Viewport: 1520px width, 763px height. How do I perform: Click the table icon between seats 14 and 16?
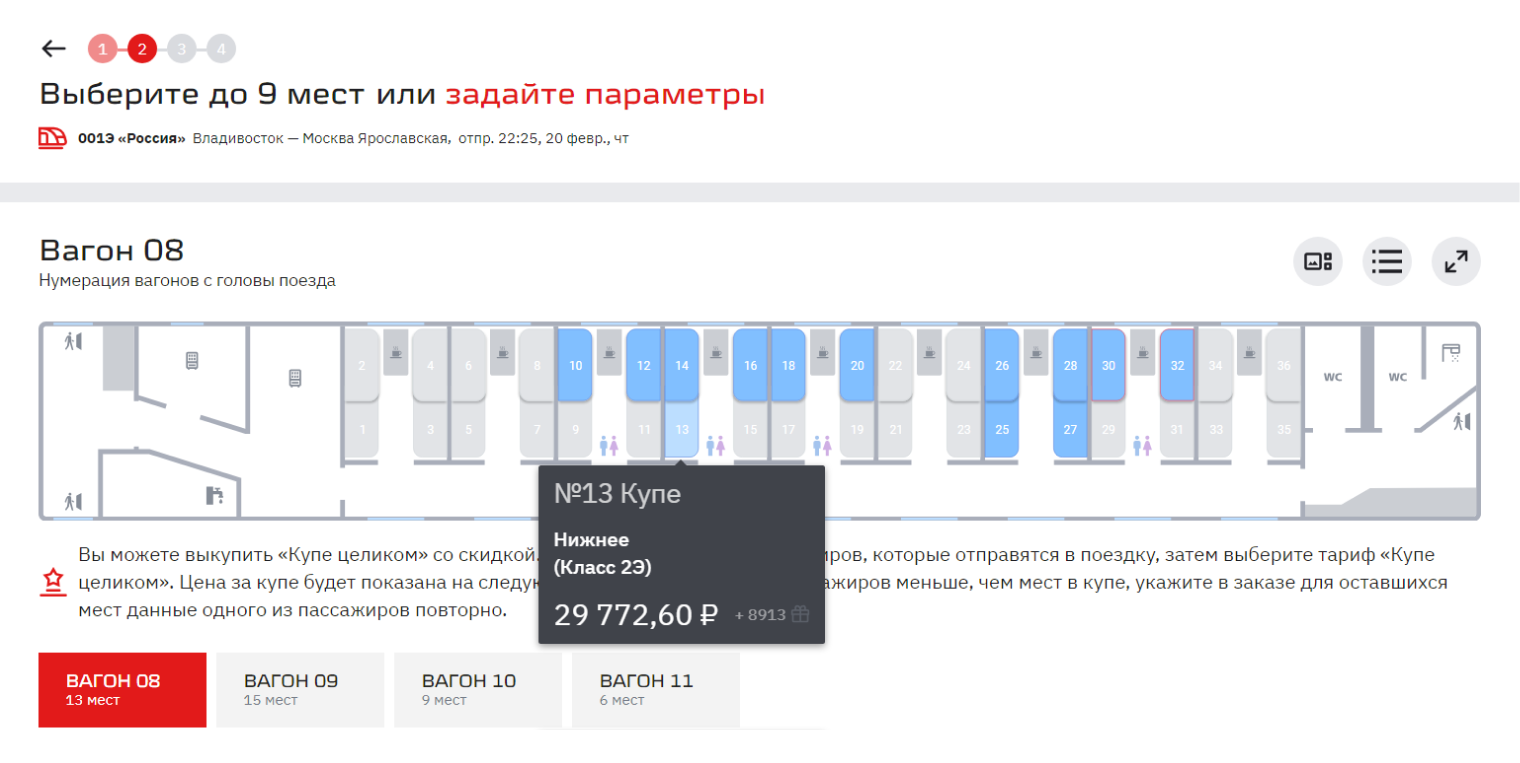[716, 352]
